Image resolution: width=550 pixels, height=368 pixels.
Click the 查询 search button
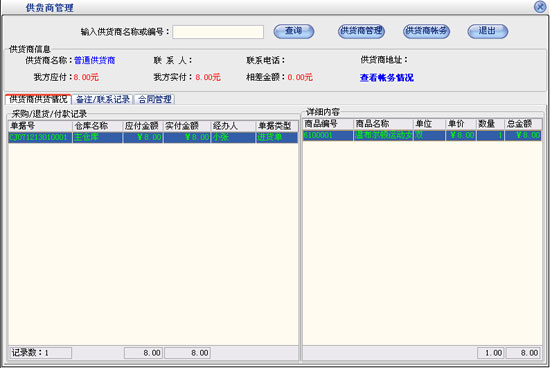pos(294,31)
